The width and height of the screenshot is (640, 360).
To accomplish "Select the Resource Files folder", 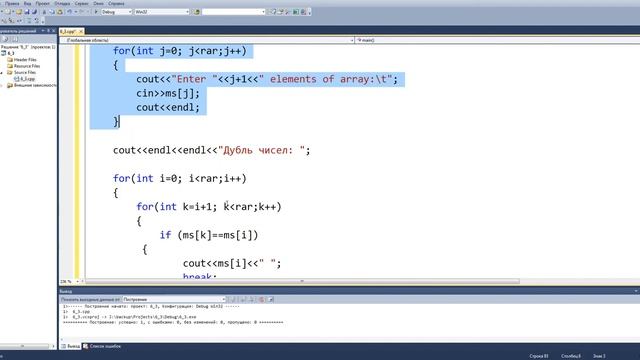I will pos(23,66).
